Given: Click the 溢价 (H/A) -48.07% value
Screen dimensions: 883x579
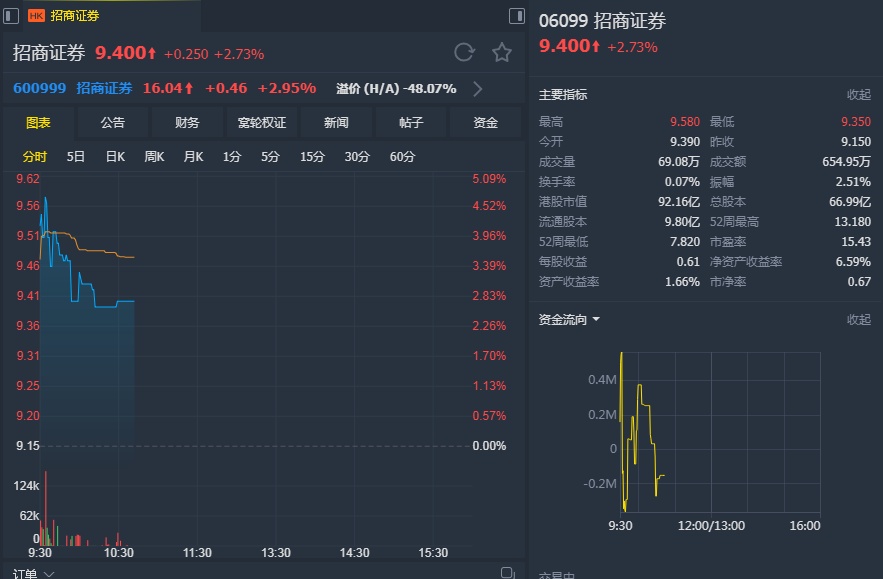Looking at the screenshot, I should 396,88.
